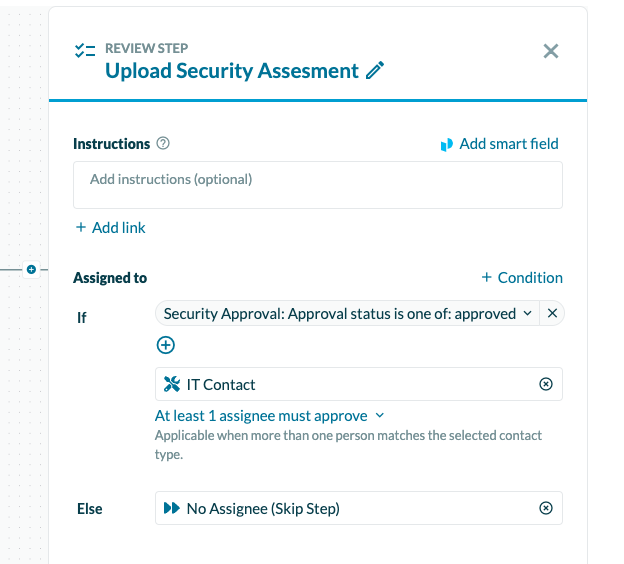Close the review step panel

(550, 51)
